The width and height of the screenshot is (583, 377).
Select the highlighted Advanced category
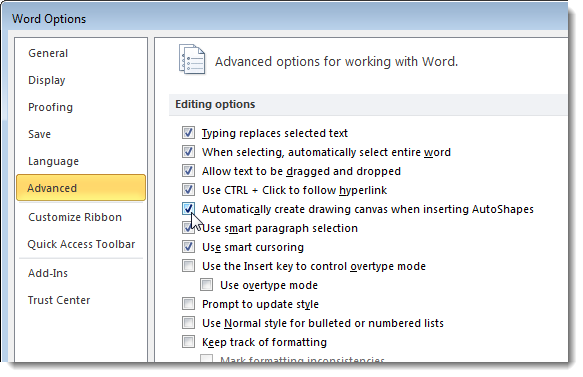(x=81, y=188)
